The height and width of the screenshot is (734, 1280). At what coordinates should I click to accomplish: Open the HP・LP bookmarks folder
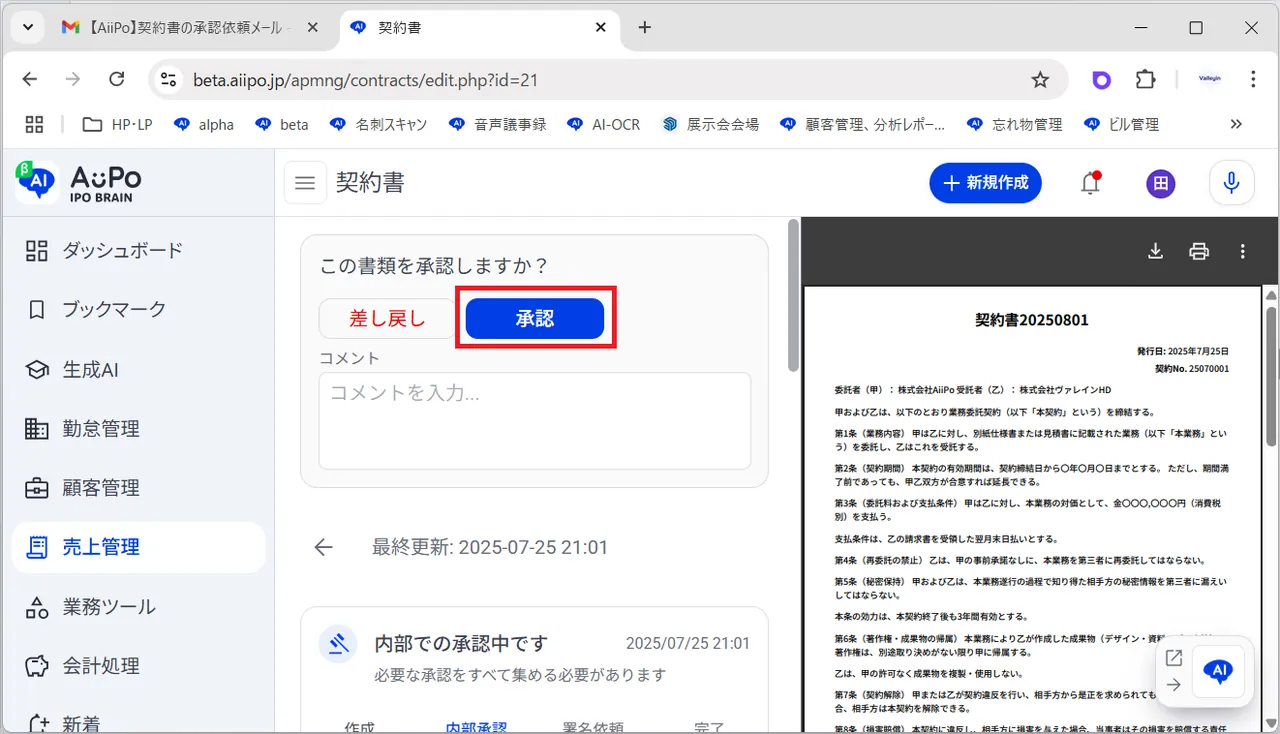[117, 124]
